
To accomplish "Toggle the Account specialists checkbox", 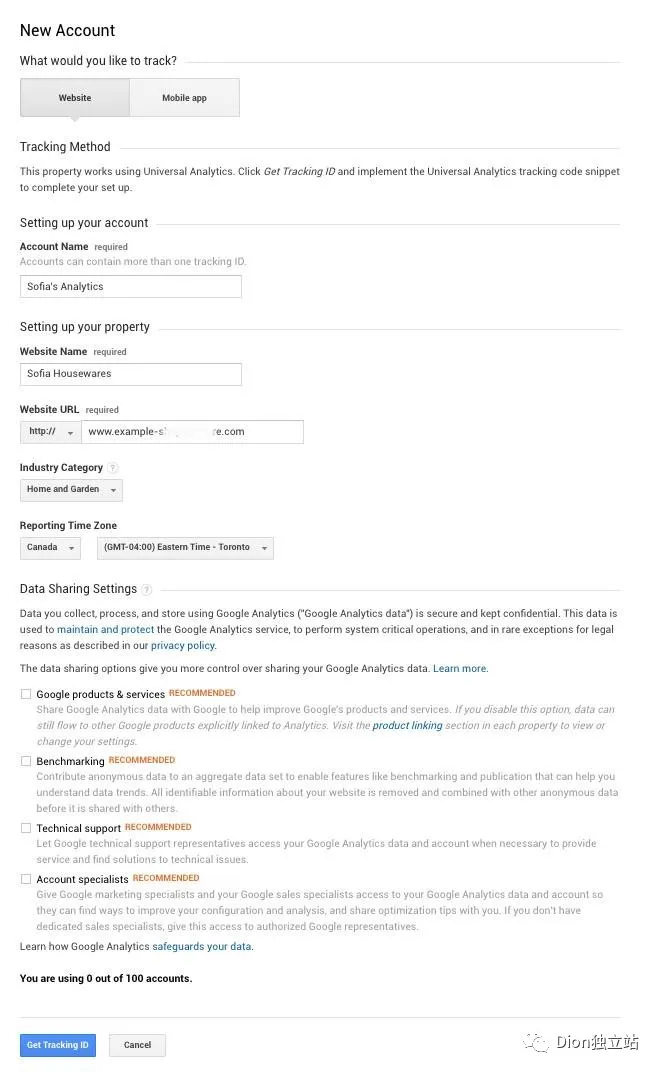I will pyautogui.click(x=26, y=879).
